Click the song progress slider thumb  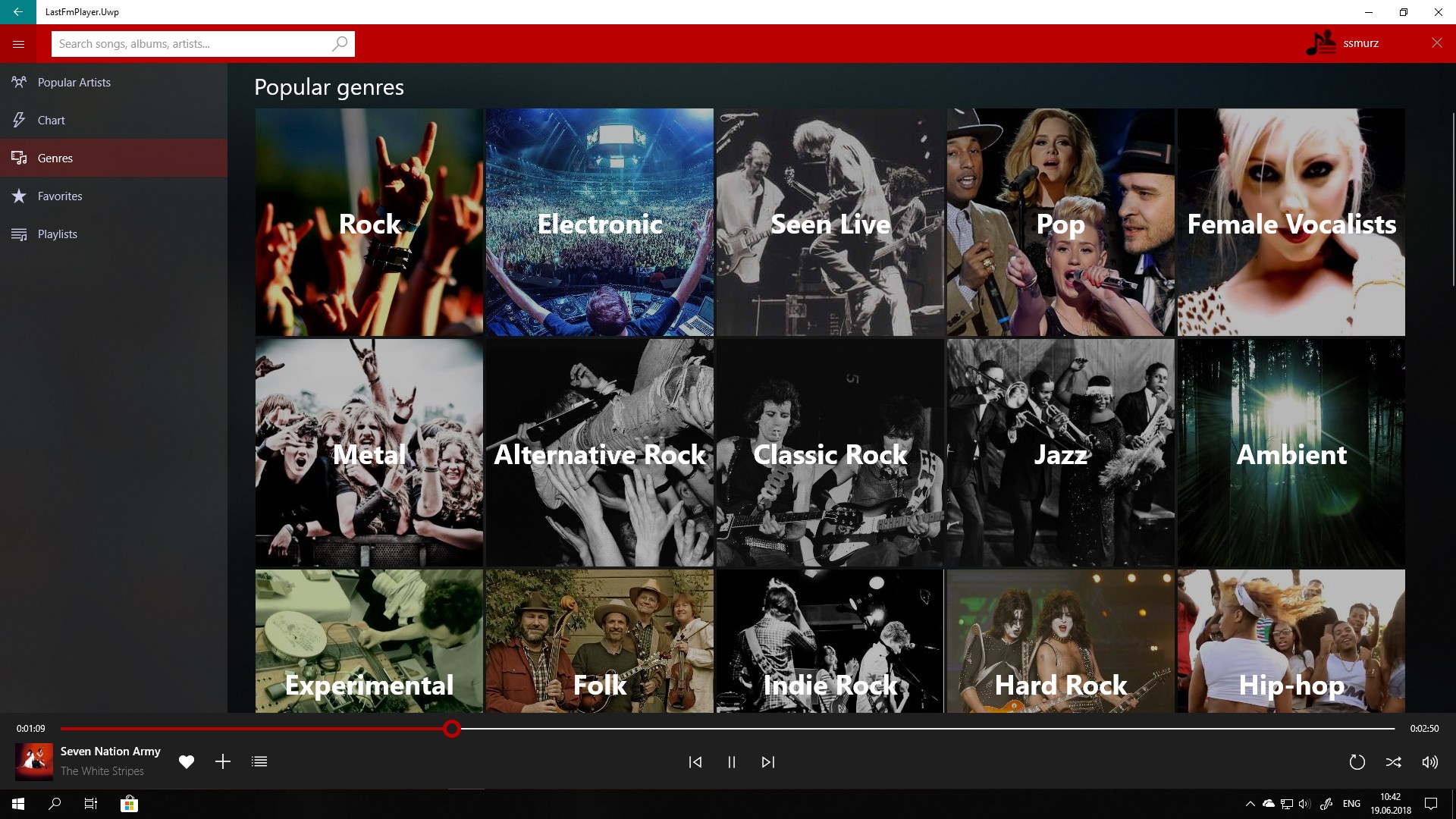(x=452, y=729)
